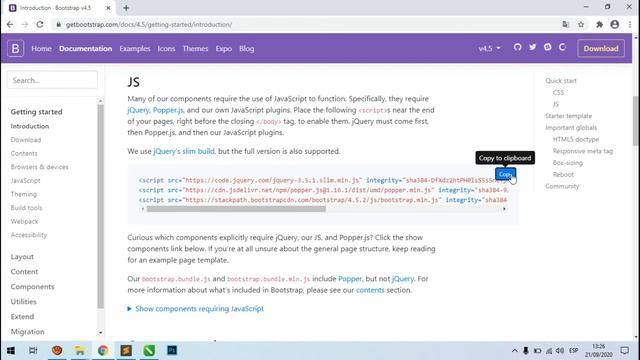Image resolution: width=640 pixels, height=360 pixels.
Task: Open the Chrome profile avatar icon
Action: point(615,24)
